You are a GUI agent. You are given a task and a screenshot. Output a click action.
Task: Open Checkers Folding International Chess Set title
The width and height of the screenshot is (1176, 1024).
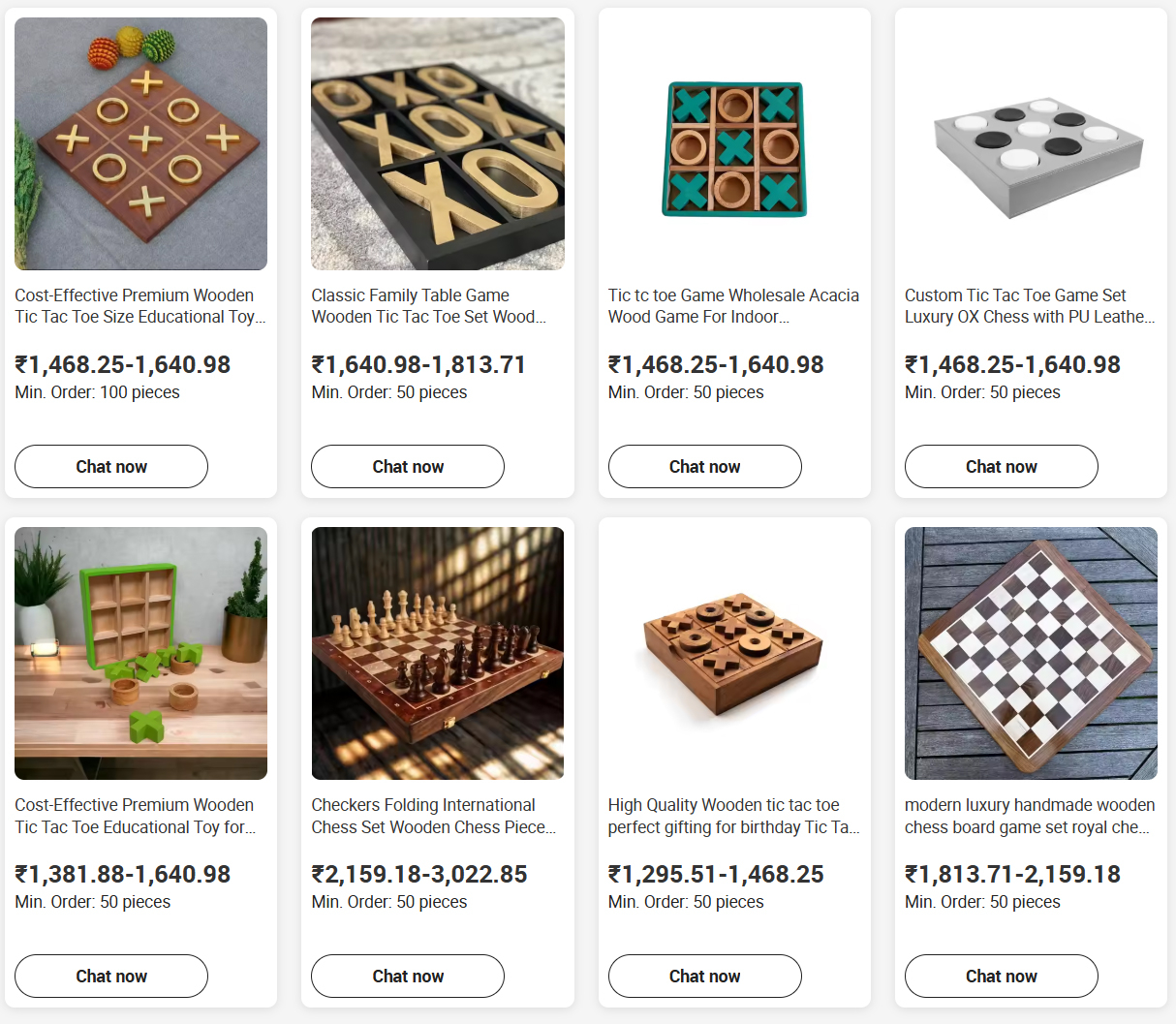pyautogui.click(x=434, y=816)
